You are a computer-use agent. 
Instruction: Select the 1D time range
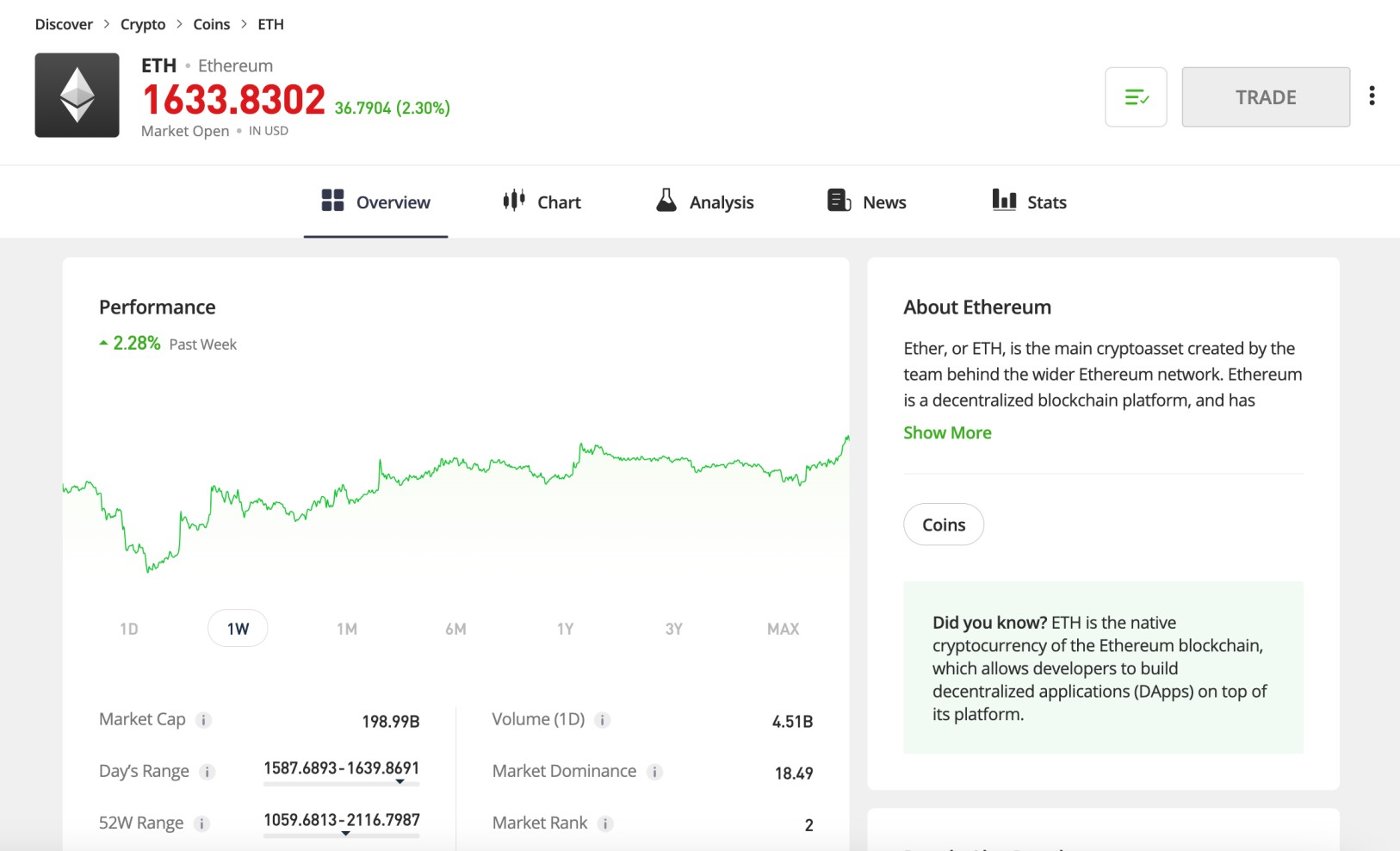coord(129,629)
